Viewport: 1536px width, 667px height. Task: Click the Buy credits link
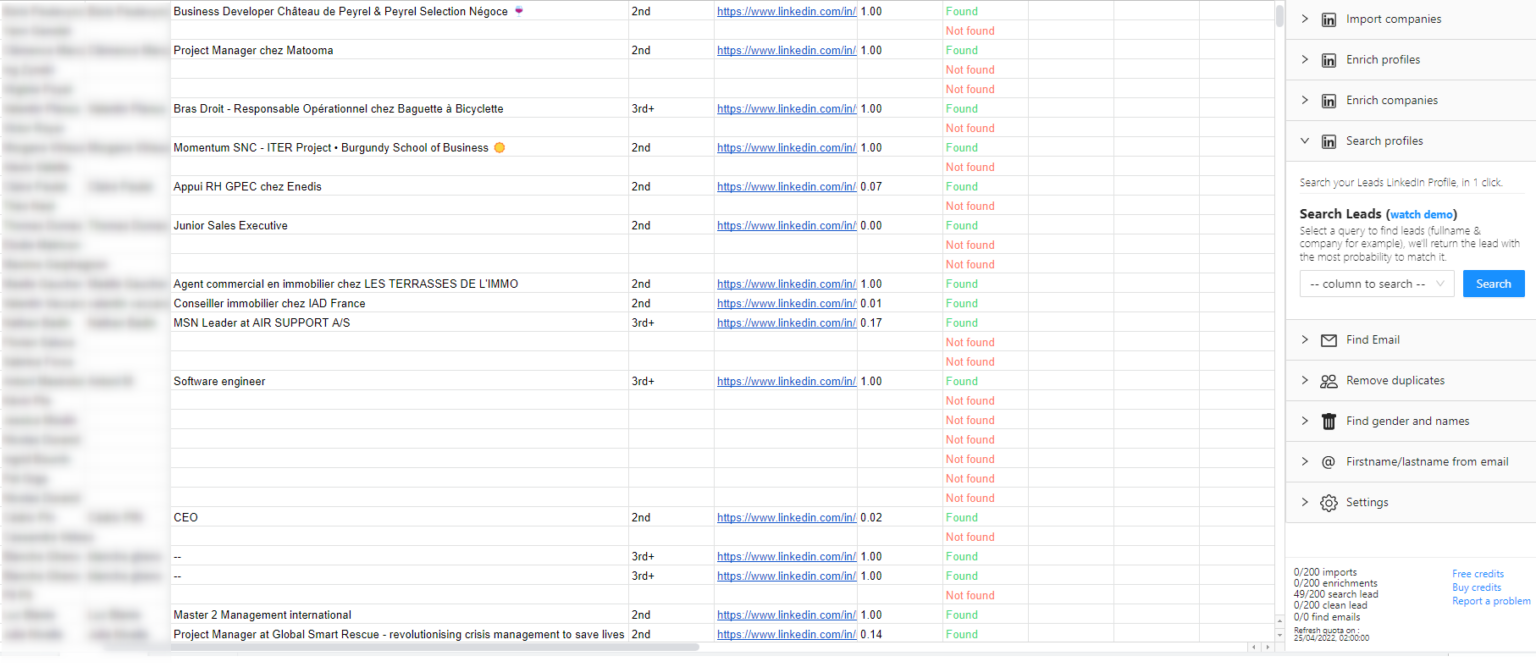click(1476, 588)
